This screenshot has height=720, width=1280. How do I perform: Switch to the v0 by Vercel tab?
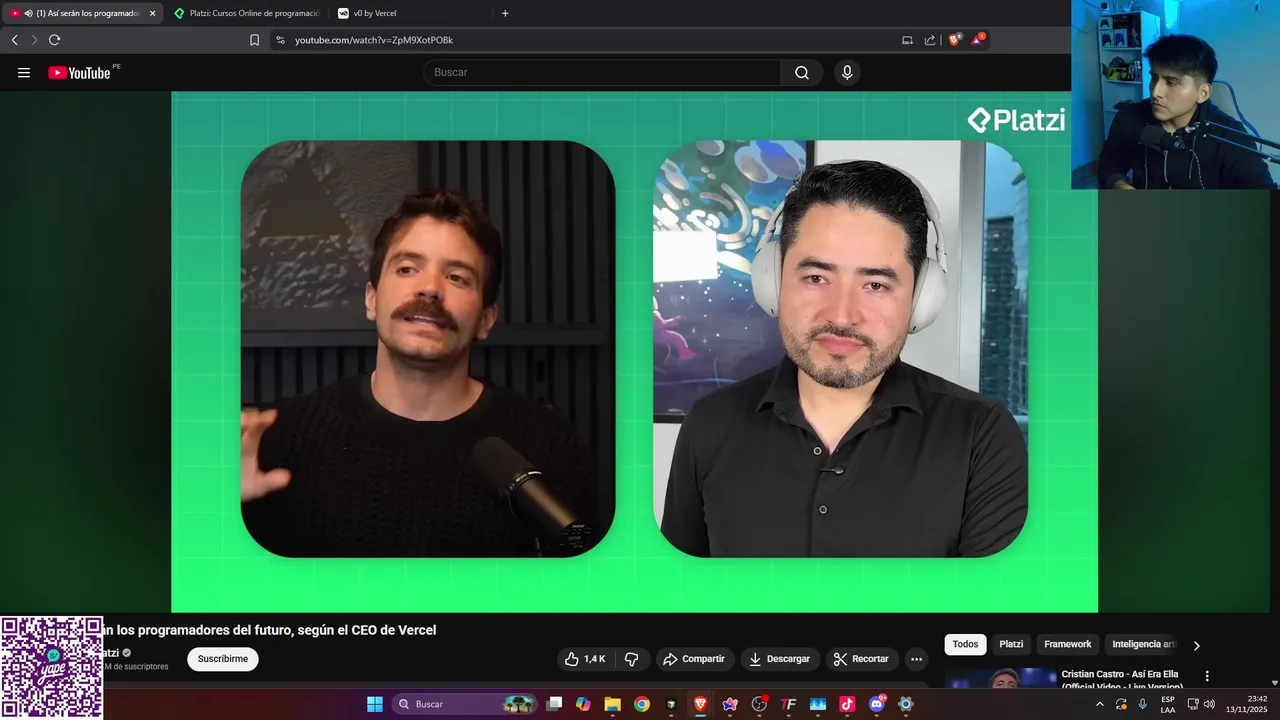click(x=410, y=13)
